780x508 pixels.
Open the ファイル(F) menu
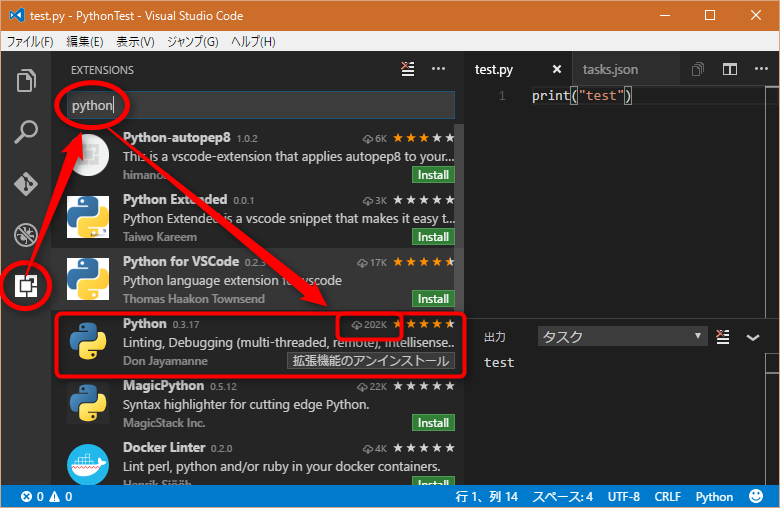[30, 42]
